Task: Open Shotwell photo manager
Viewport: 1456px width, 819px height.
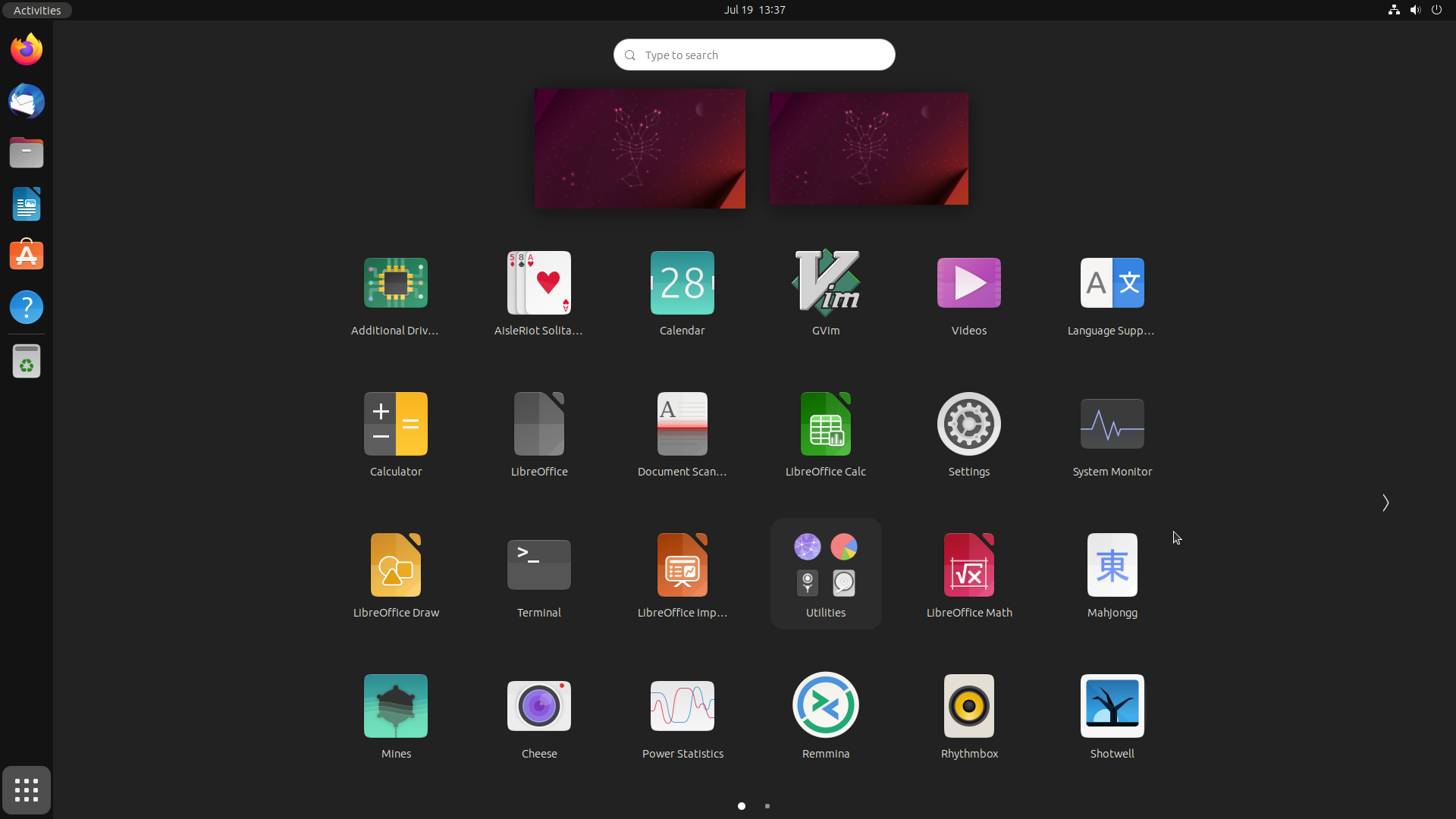Action: (x=1112, y=706)
